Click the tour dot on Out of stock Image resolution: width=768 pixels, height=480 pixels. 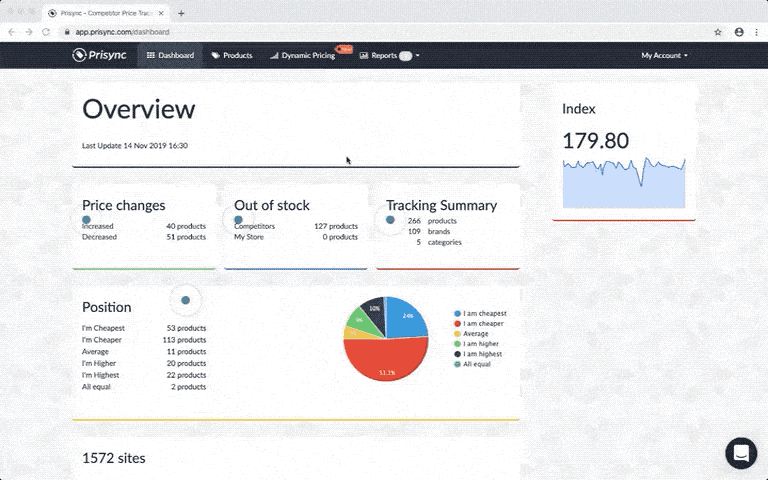click(238, 219)
